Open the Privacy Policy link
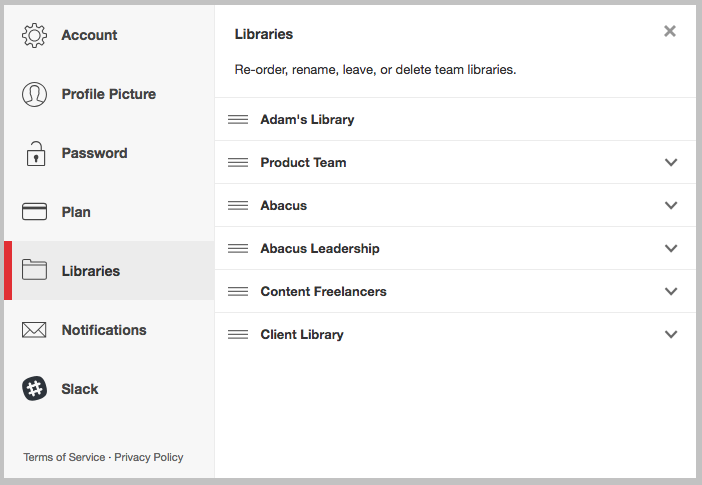The width and height of the screenshot is (702, 485). tap(149, 457)
